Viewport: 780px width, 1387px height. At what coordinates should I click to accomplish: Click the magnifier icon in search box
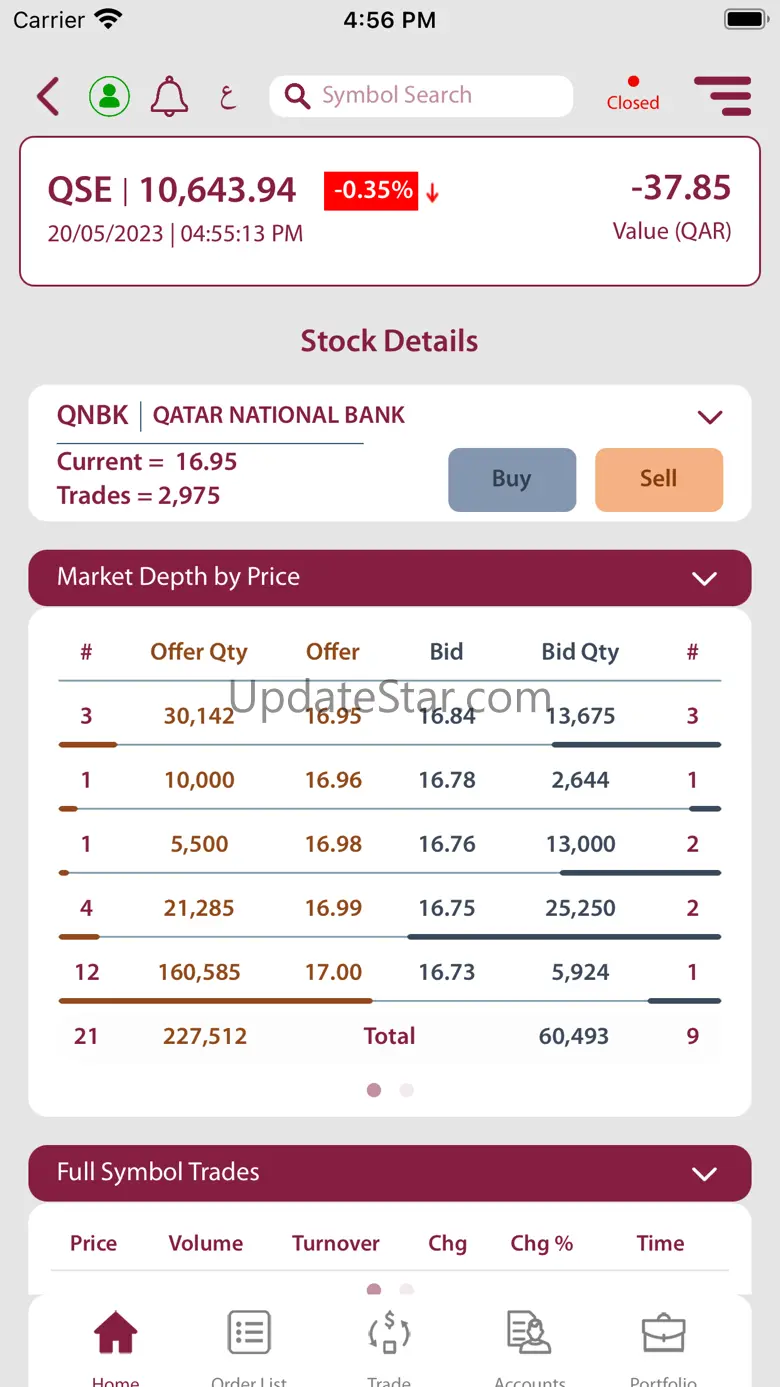[x=297, y=96]
